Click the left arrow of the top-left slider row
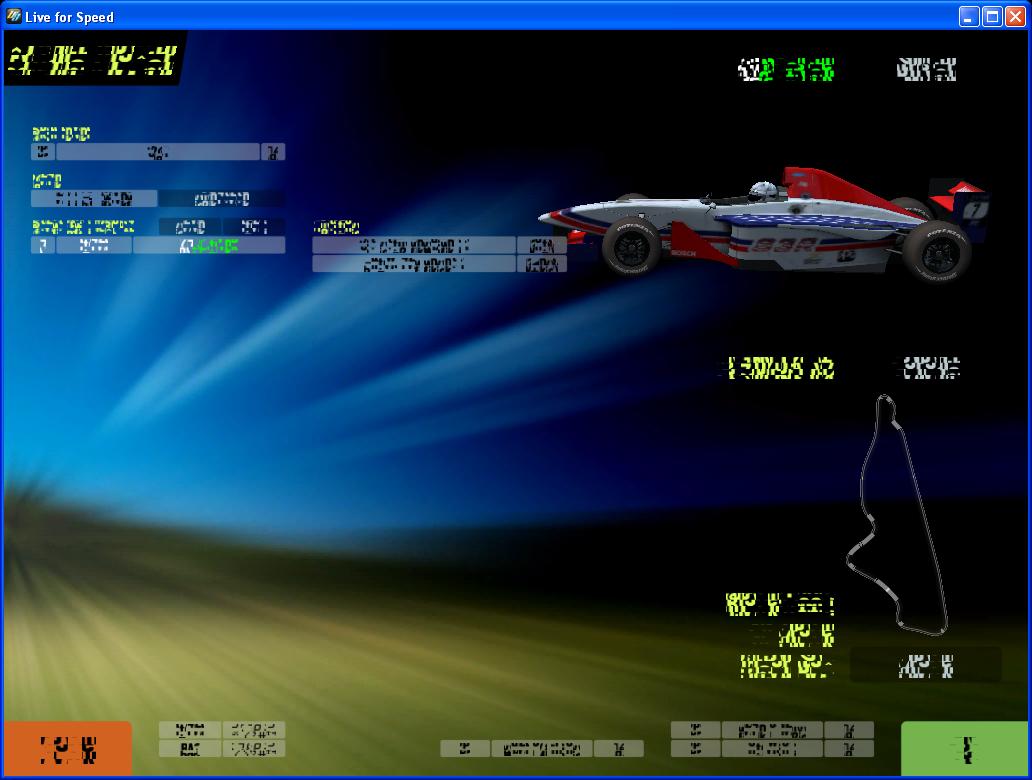Screen dimensions: 1032x780 point(43,152)
